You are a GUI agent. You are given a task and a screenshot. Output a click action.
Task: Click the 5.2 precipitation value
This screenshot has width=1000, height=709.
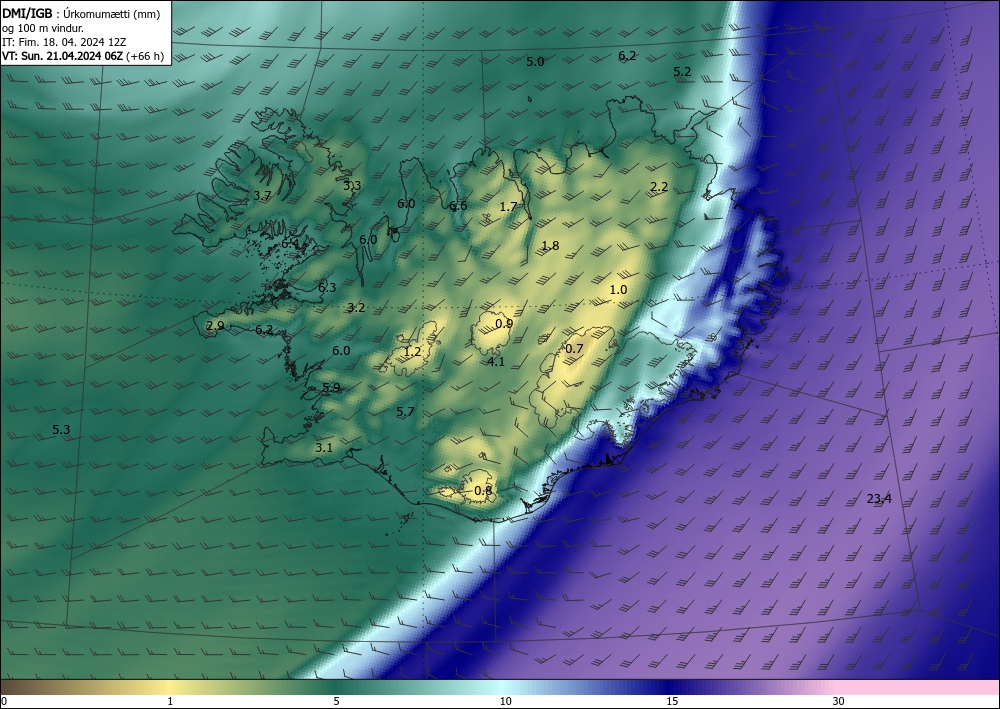682,71
